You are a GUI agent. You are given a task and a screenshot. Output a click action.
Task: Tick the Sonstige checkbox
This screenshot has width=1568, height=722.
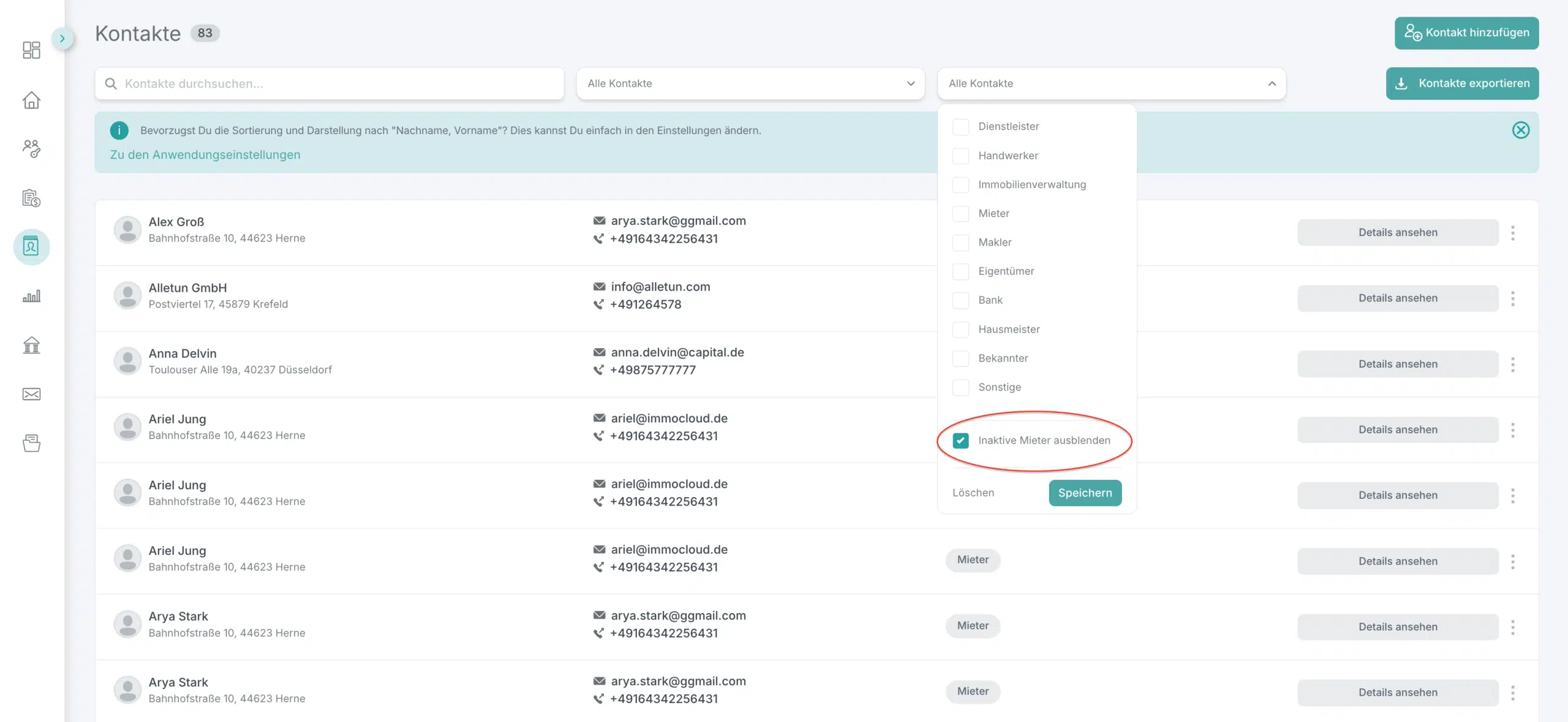[x=960, y=387]
